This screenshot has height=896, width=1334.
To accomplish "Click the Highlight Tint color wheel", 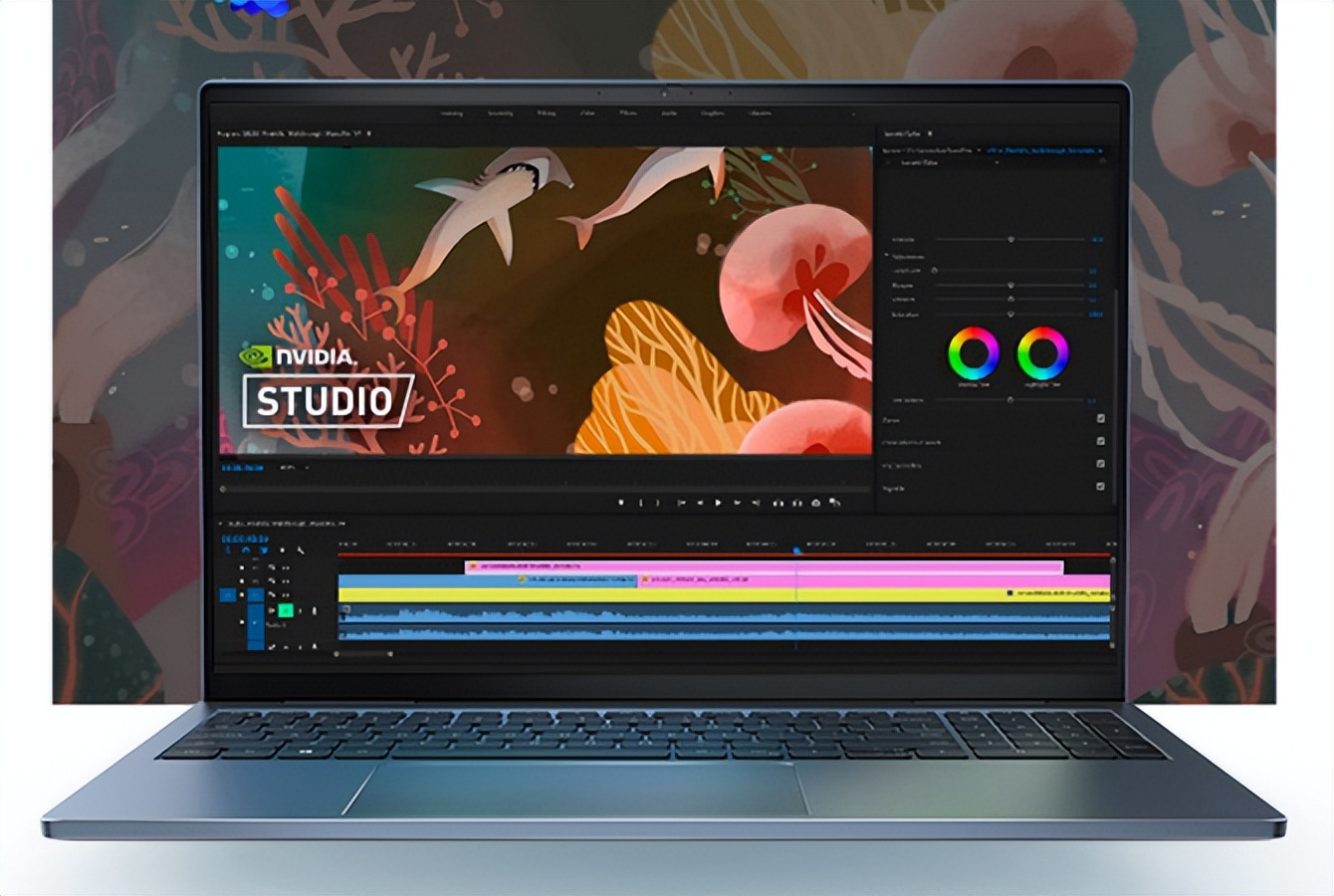I will [1042, 352].
